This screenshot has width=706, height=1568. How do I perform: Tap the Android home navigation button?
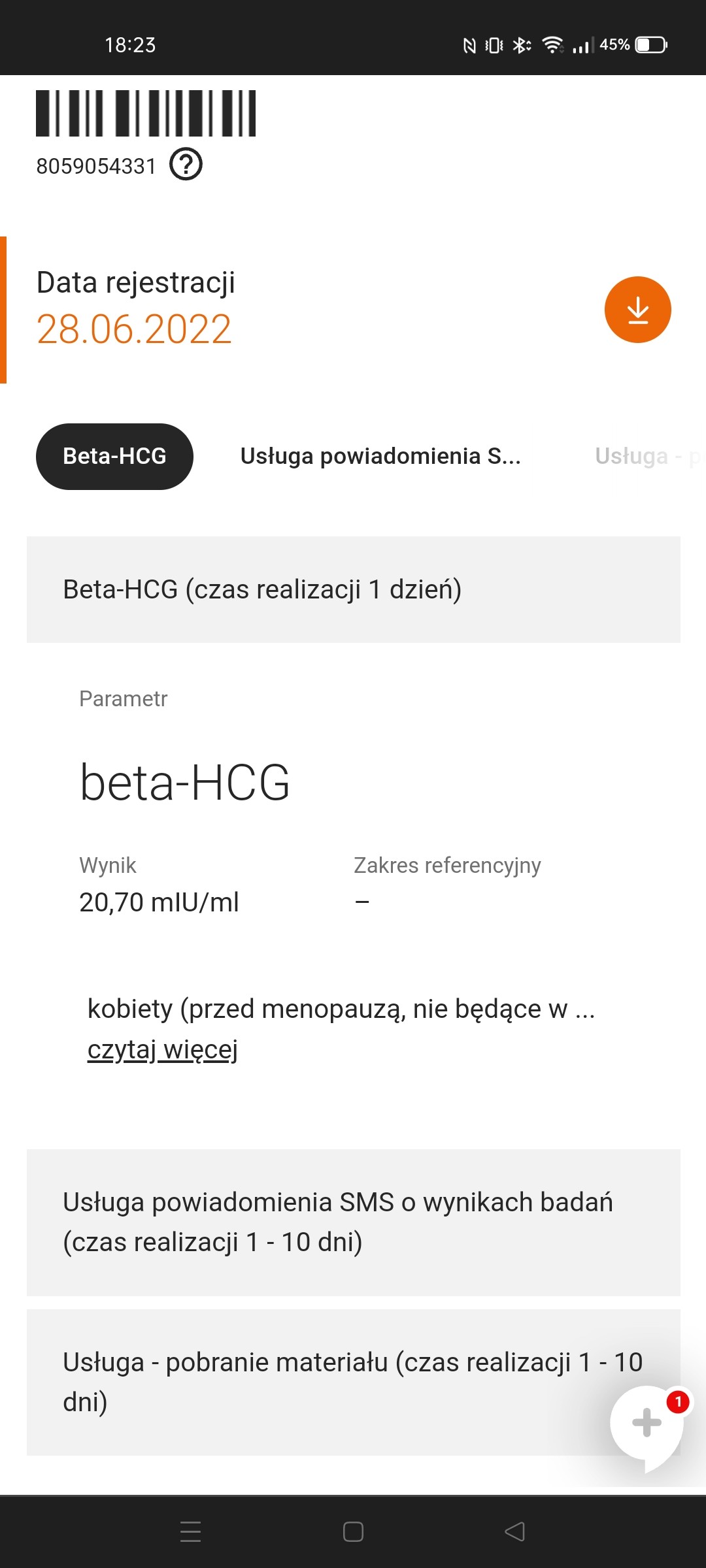[x=353, y=1531]
